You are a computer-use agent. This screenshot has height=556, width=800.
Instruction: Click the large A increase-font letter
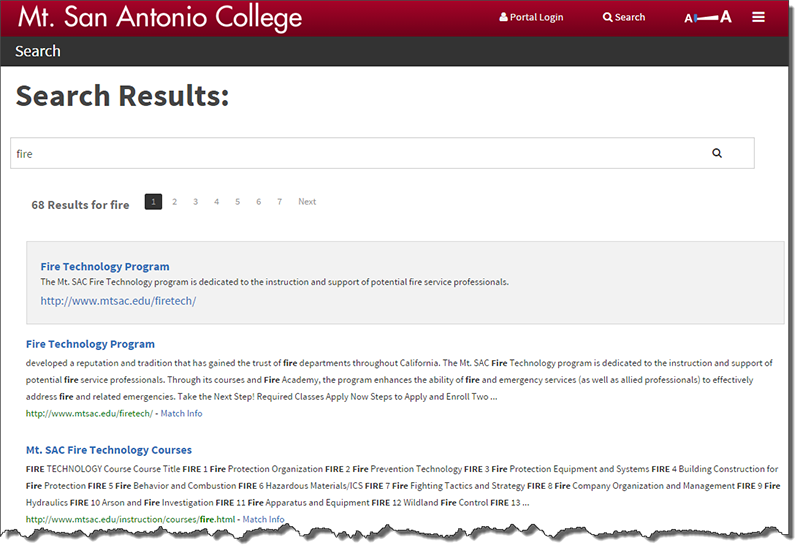point(726,17)
